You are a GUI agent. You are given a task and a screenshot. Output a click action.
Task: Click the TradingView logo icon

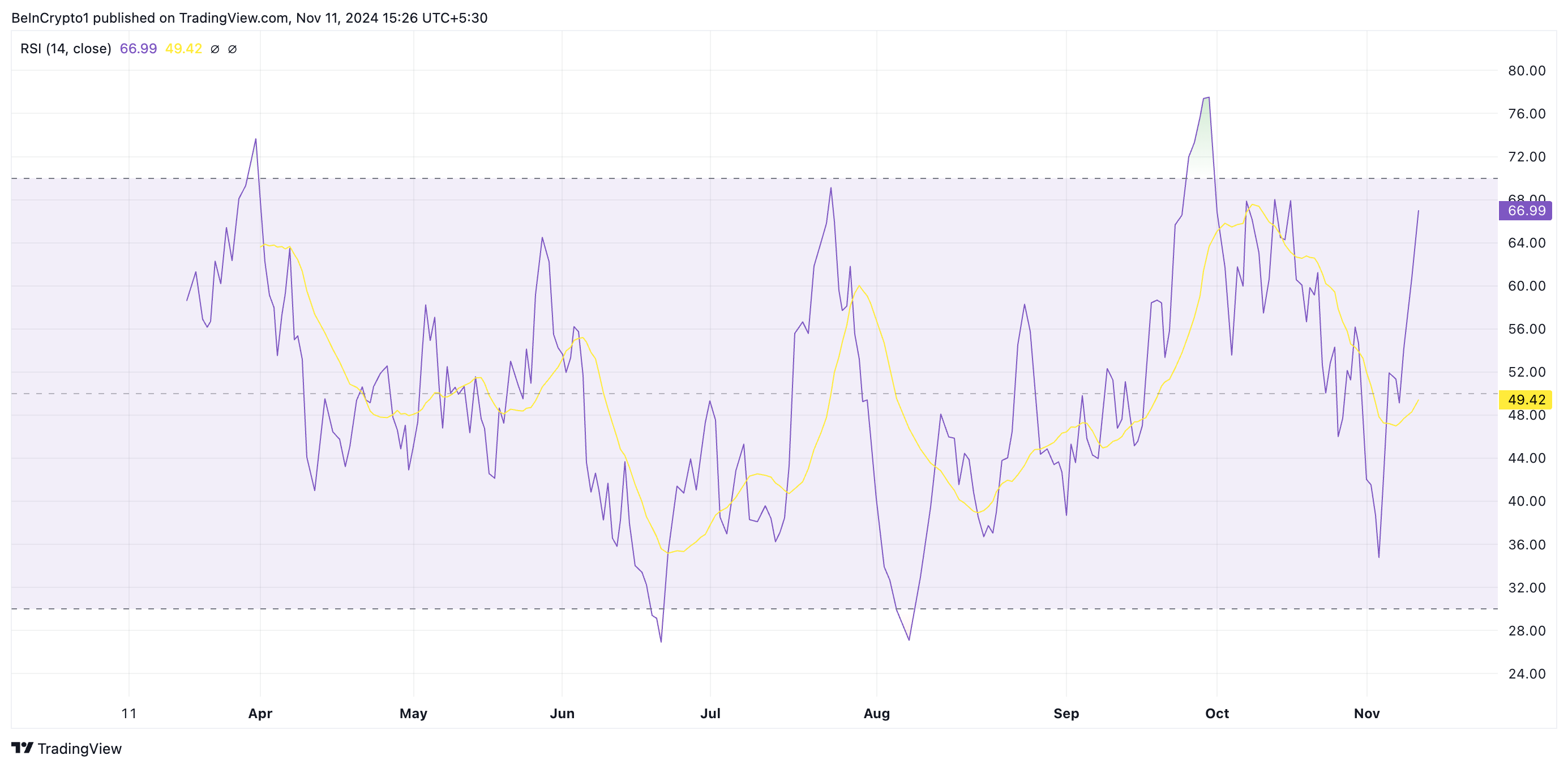tap(23, 747)
